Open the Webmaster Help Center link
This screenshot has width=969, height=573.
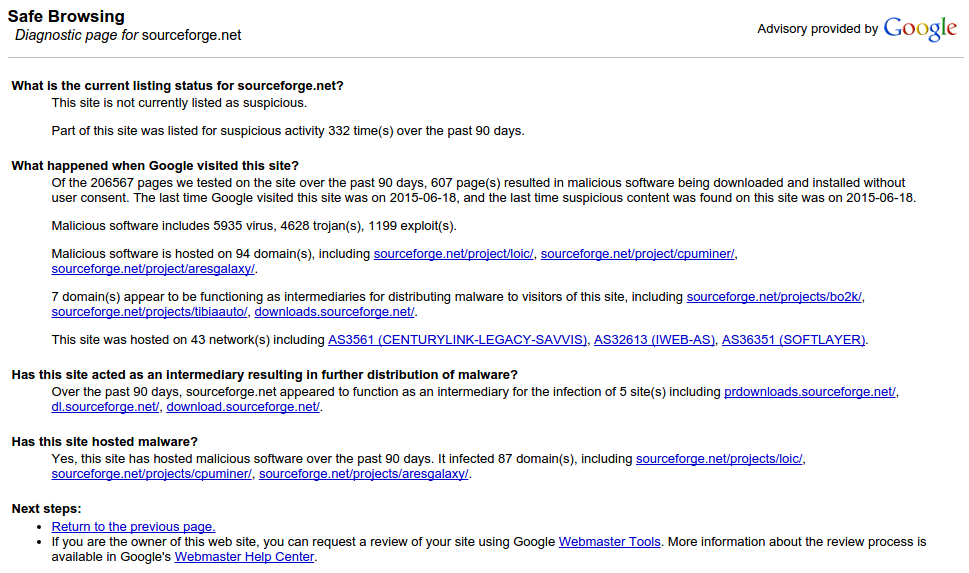pyautogui.click(x=244, y=557)
